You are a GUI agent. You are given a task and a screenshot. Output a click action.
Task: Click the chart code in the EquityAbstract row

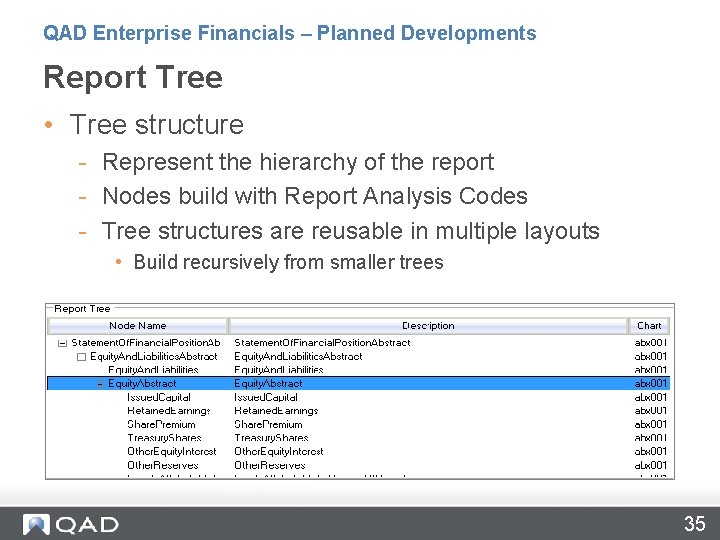(650, 383)
